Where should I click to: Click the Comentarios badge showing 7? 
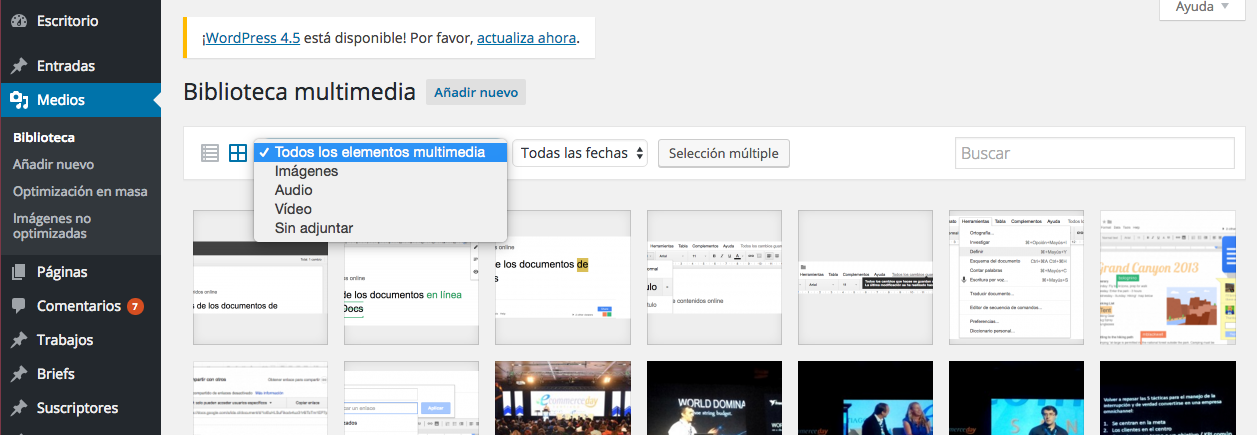(135, 306)
